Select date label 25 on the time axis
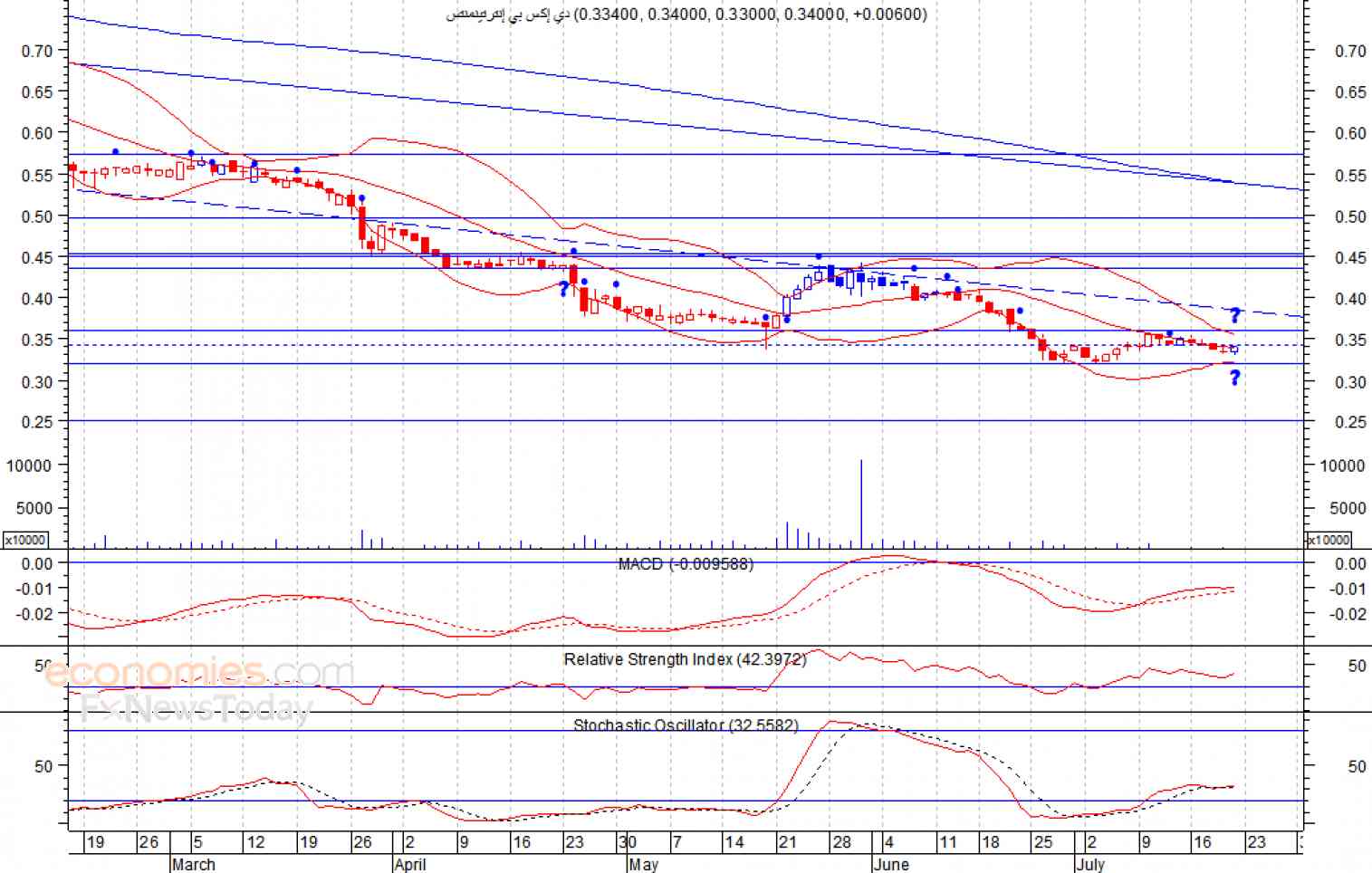Screen dimensions: 1372x873 pos(1043,842)
